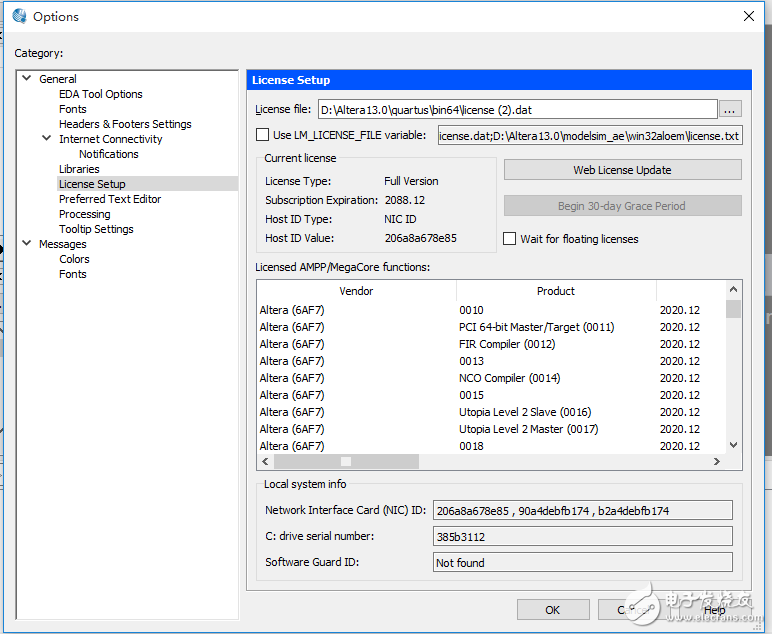The image size is (772, 634).
Task: Select the Vendor column header
Action: point(356,291)
